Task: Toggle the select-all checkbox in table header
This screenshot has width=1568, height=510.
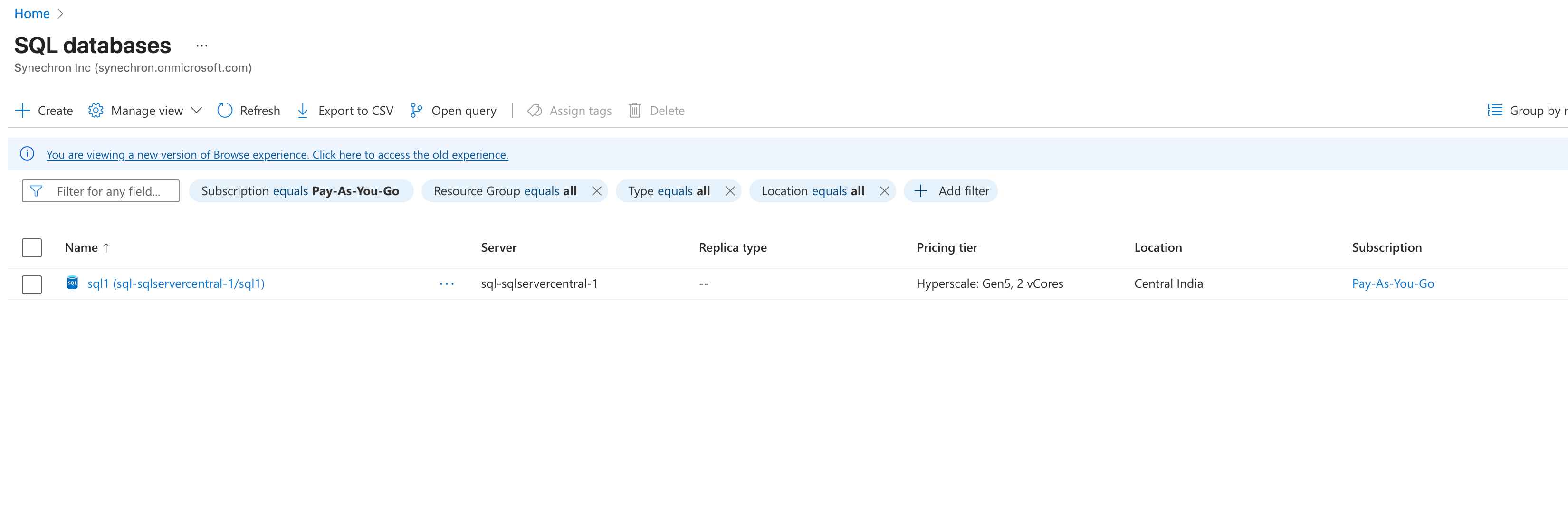Action: (32, 248)
